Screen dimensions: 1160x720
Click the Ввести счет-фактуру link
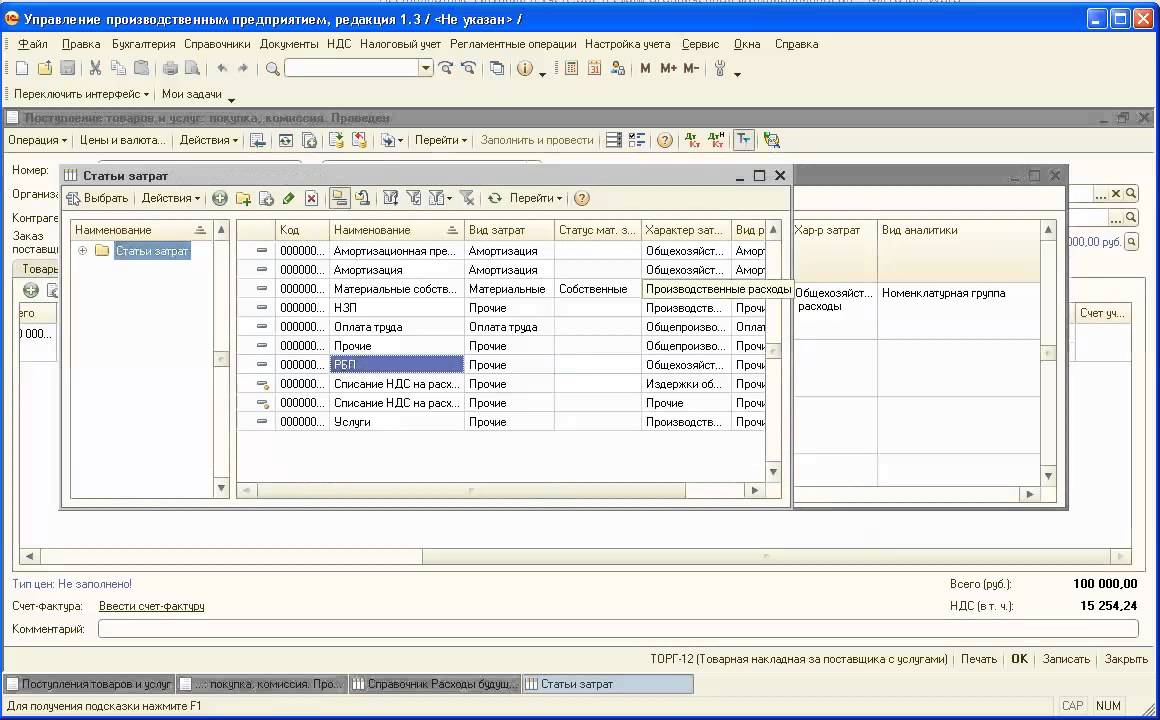tap(152, 606)
